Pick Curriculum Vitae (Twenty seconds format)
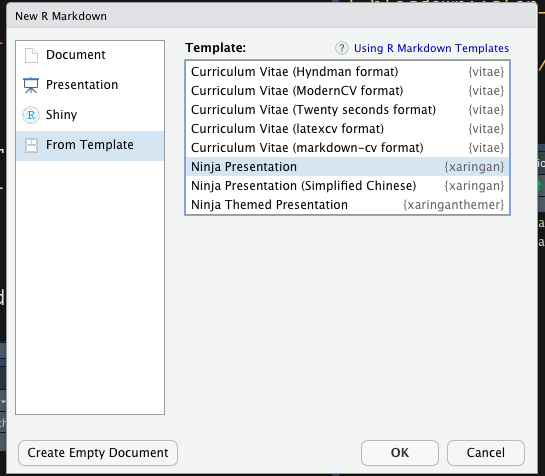 (348, 110)
